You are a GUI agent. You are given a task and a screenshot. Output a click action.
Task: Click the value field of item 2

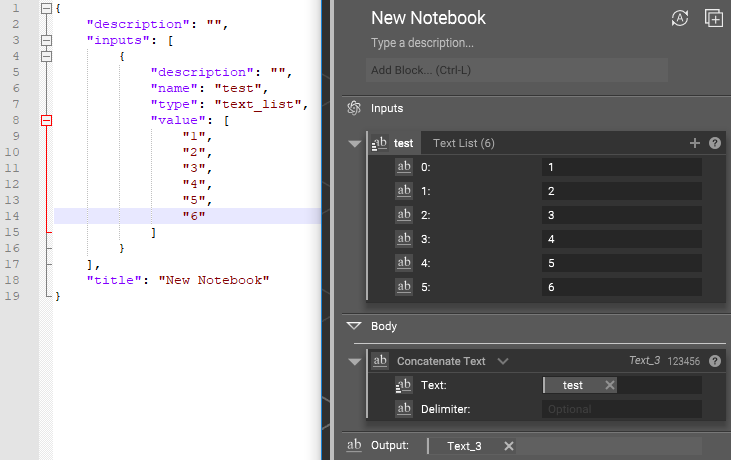(622, 215)
